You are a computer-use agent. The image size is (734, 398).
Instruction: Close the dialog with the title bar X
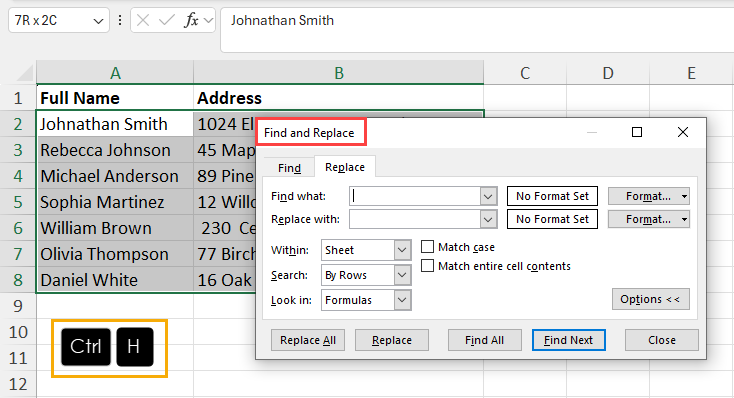click(x=683, y=133)
